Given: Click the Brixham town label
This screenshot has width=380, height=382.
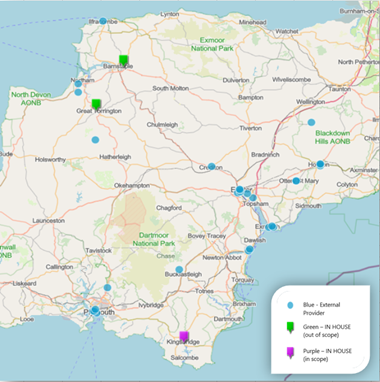Looking at the screenshot, I should pyautogui.click(x=244, y=304).
